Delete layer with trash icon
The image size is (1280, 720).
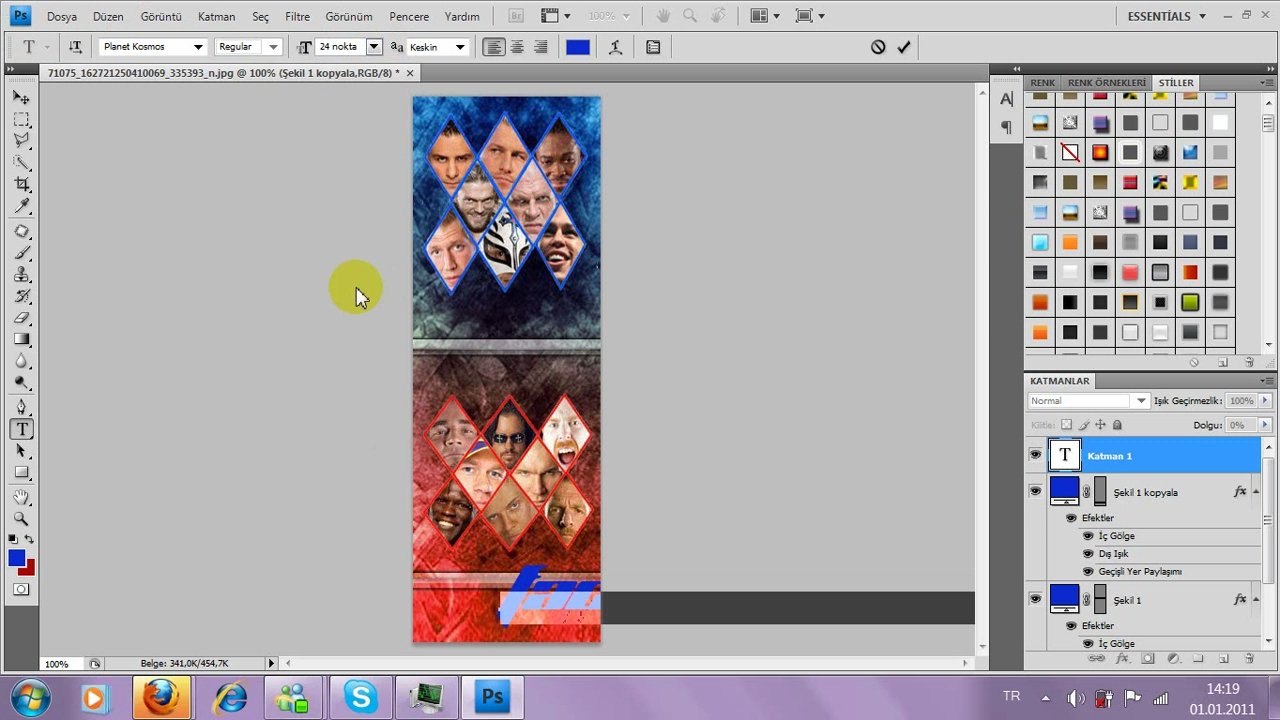(x=1249, y=659)
